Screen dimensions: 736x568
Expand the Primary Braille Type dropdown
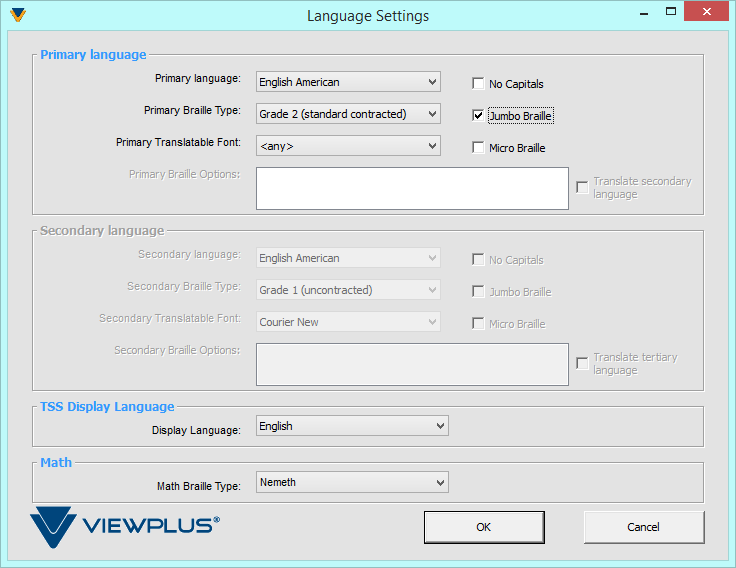coord(348,114)
